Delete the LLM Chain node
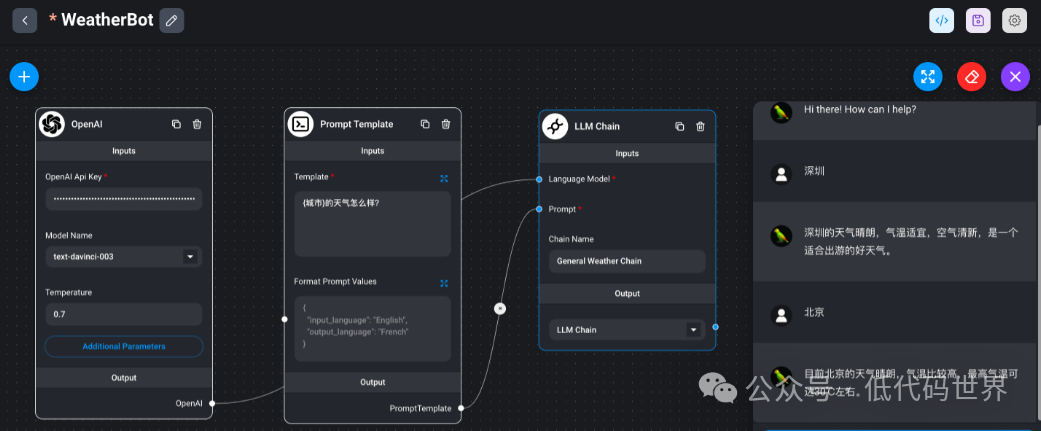The width and height of the screenshot is (1041, 431). click(700, 126)
